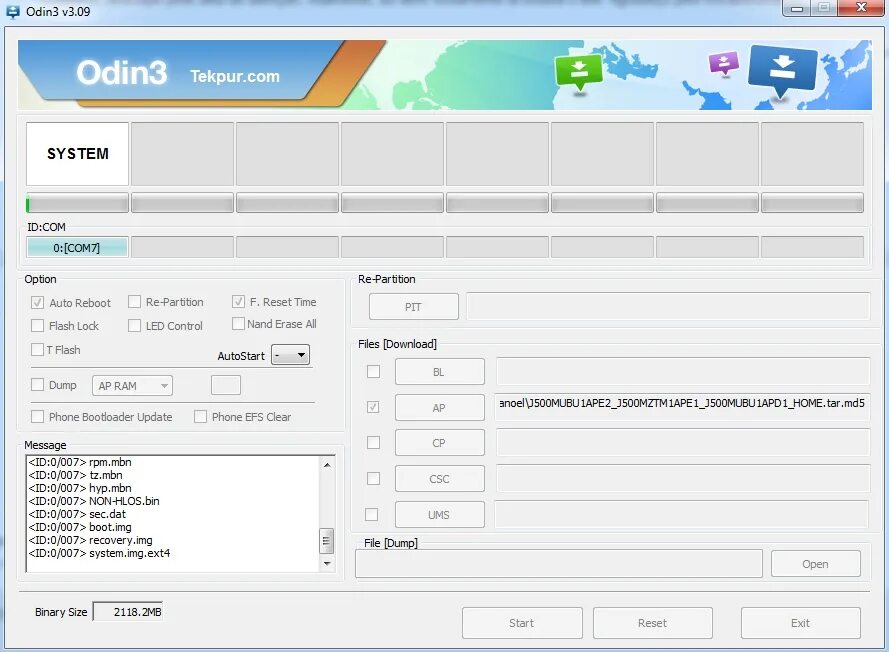Untick the AP file checkbox
Viewport: 889px width, 652px height.
(373, 407)
